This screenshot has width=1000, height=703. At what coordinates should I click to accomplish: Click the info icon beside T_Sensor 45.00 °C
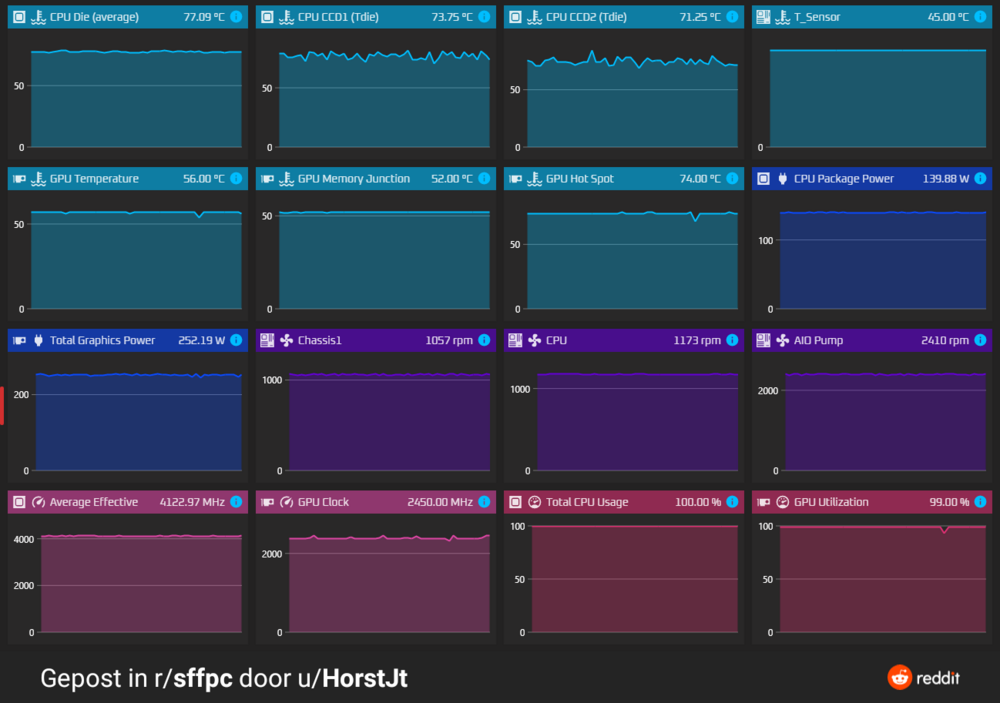click(x=980, y=17)
